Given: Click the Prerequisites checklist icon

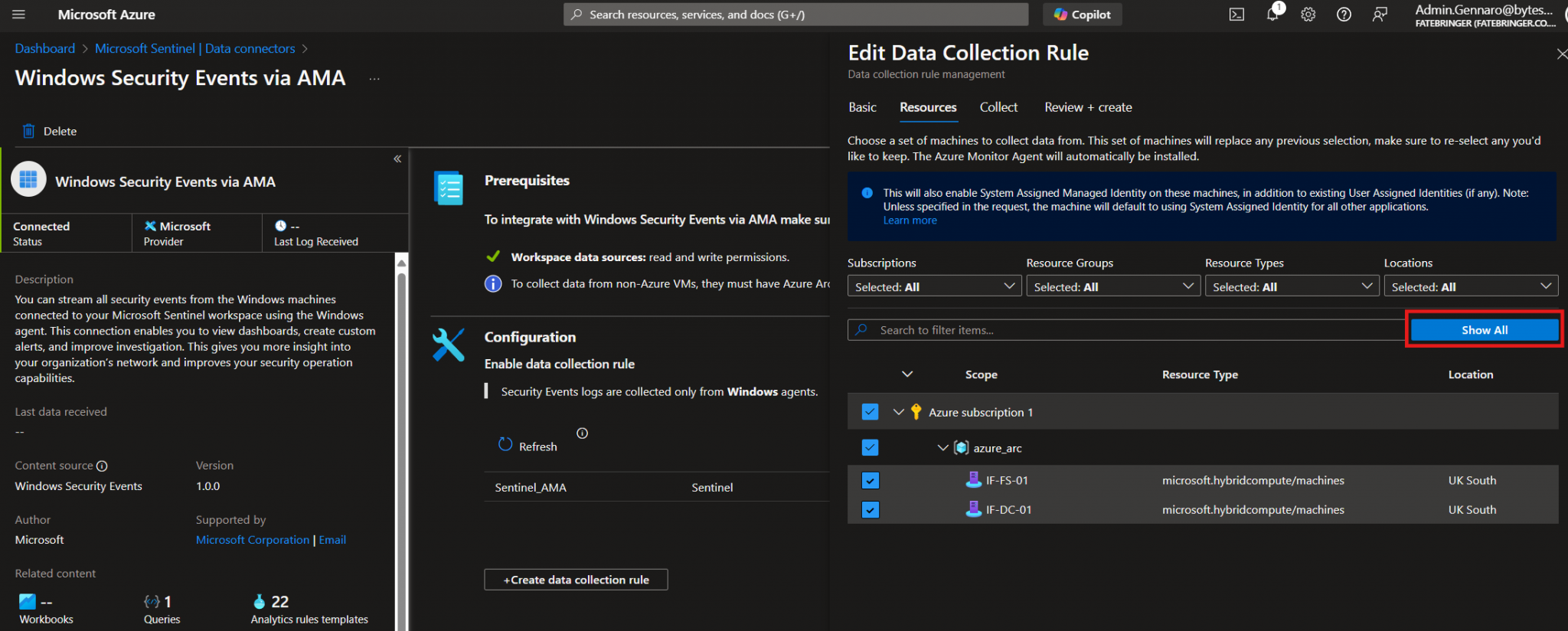Looking at the screenshot, I should (x=449, y=188).
